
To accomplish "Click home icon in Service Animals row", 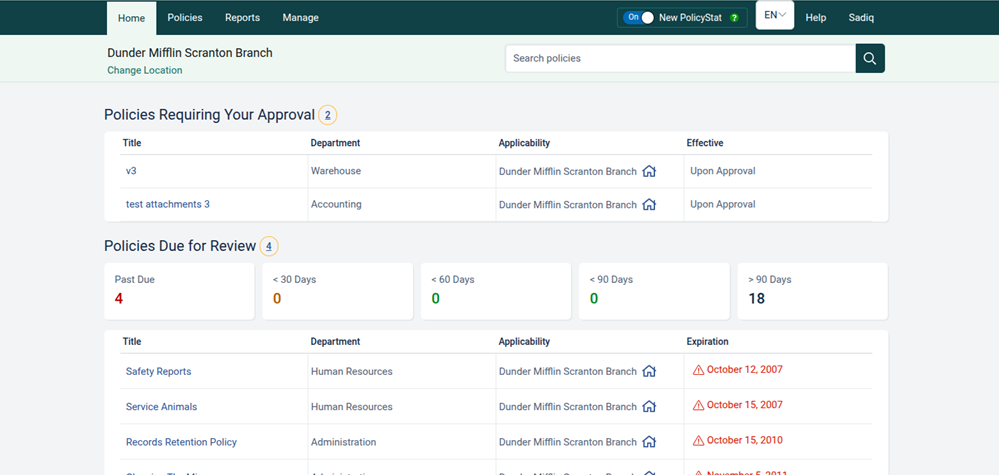I will coord(649,407).
